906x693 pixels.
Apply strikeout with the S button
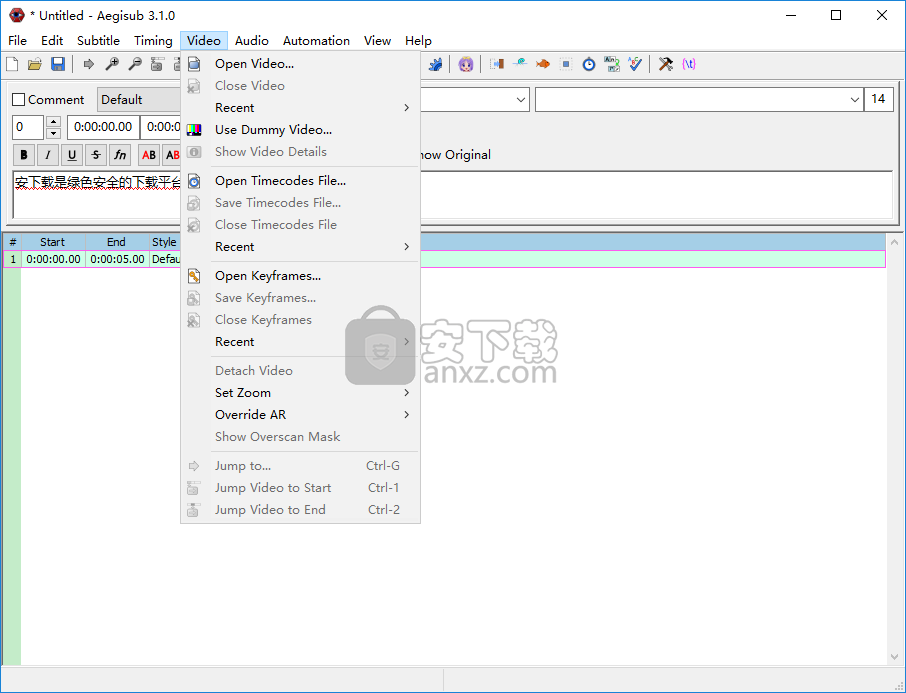pos(96,154)
